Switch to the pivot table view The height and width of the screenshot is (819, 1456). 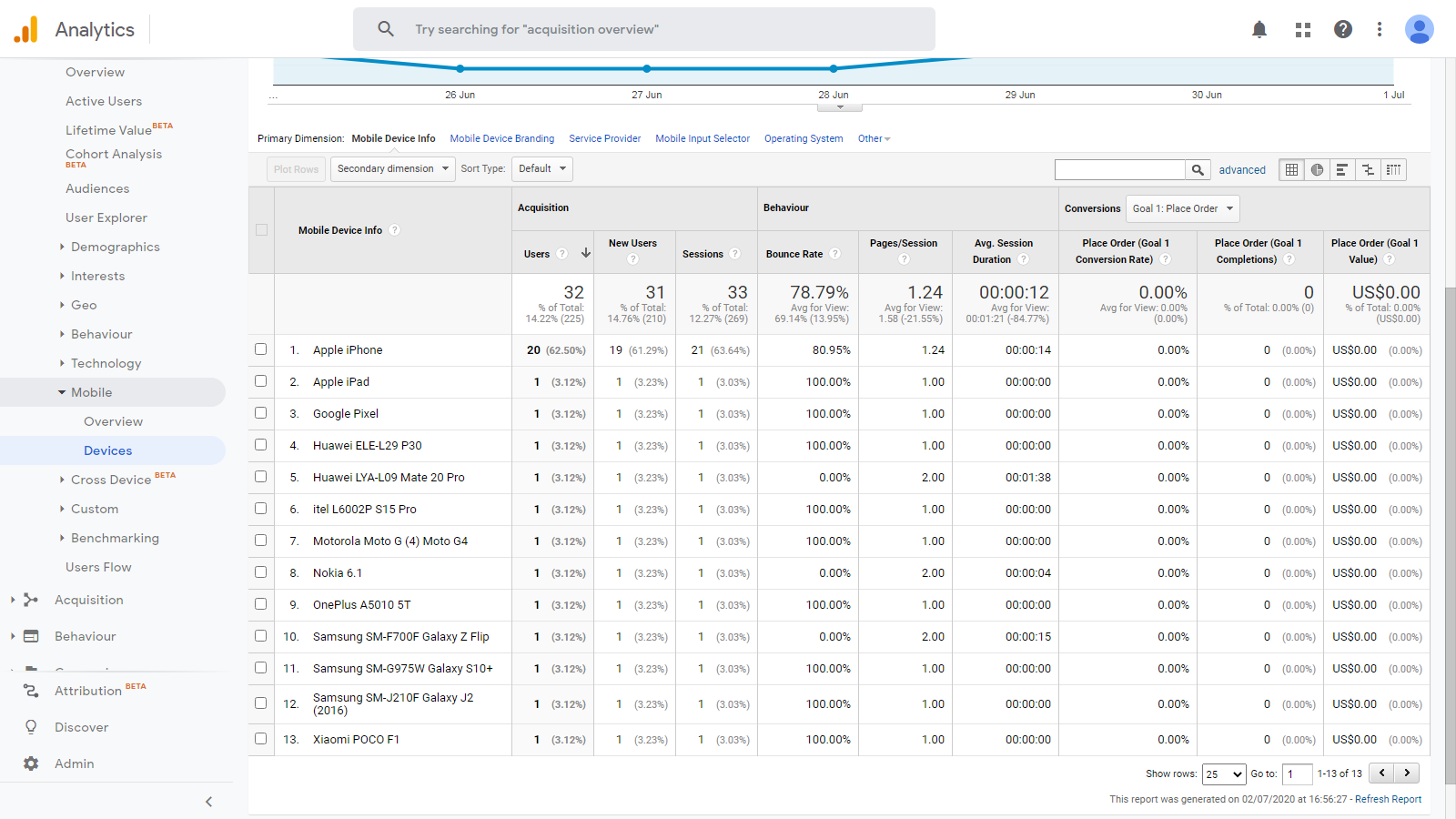click(x=1393, y=169)
